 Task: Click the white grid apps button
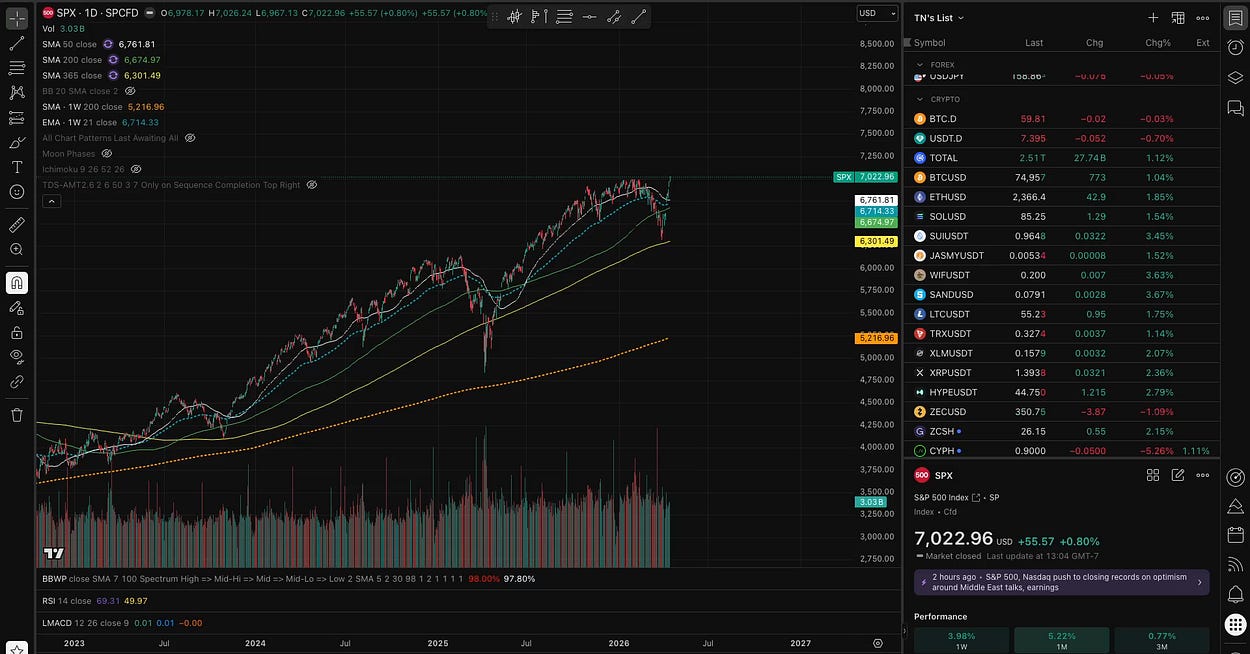tap(1236, 625)
